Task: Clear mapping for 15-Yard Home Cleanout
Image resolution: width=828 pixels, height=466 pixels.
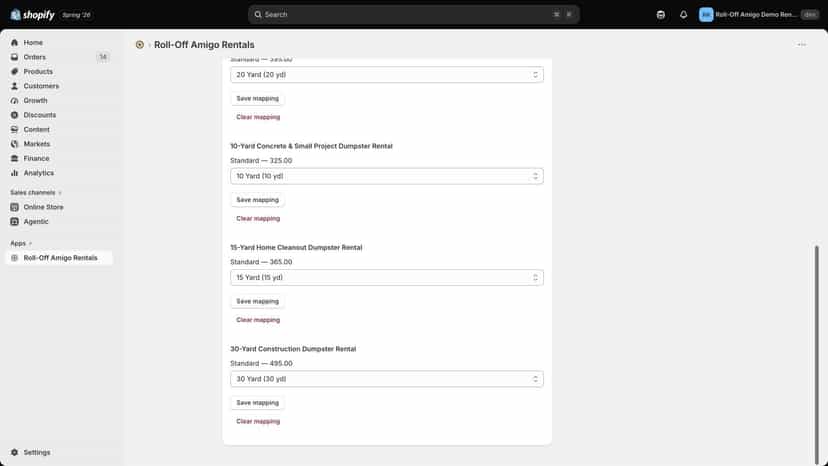Action: 258,320
